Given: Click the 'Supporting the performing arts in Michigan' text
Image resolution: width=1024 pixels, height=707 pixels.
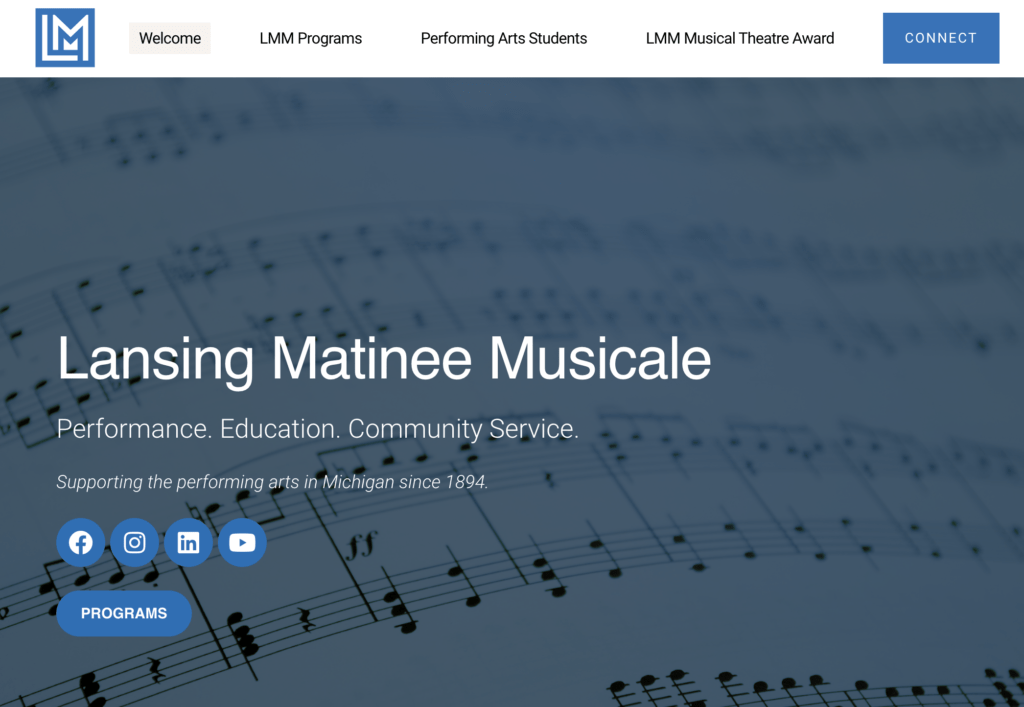Looking at the screenshot, I should click(225, 482).
